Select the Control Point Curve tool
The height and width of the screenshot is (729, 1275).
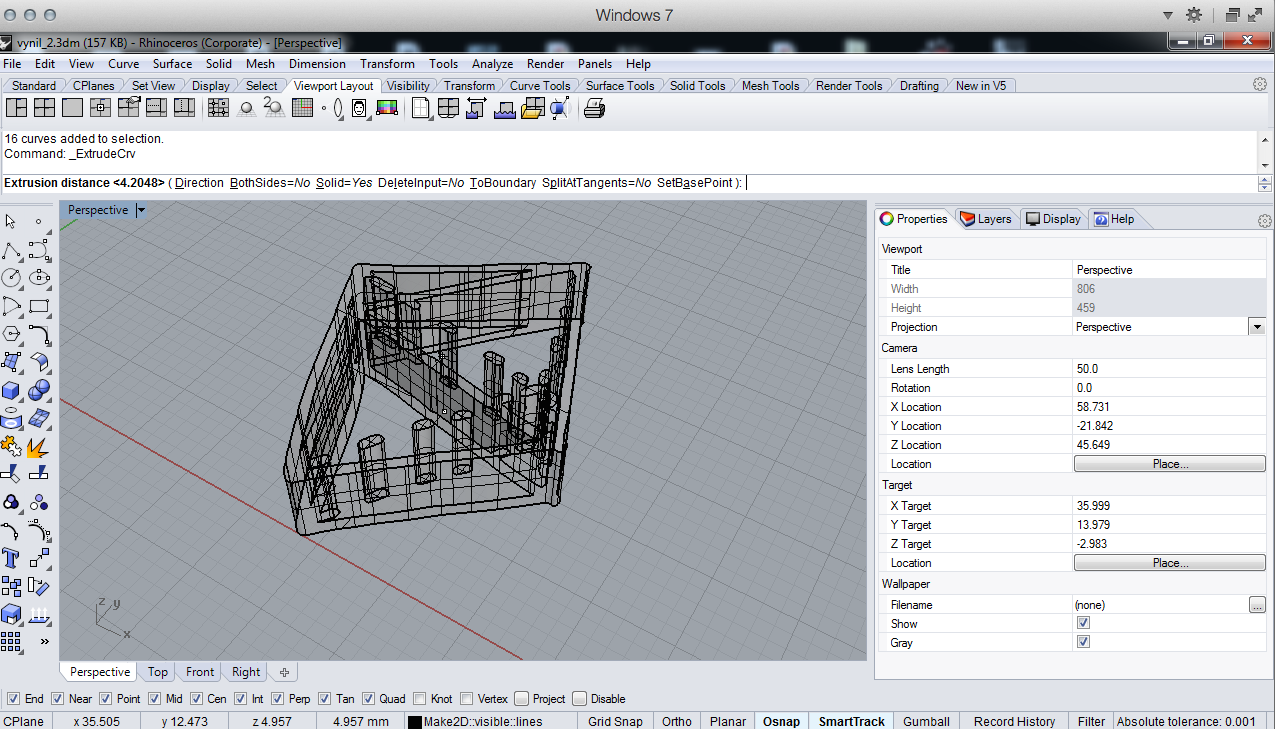[x=39, y=250]
